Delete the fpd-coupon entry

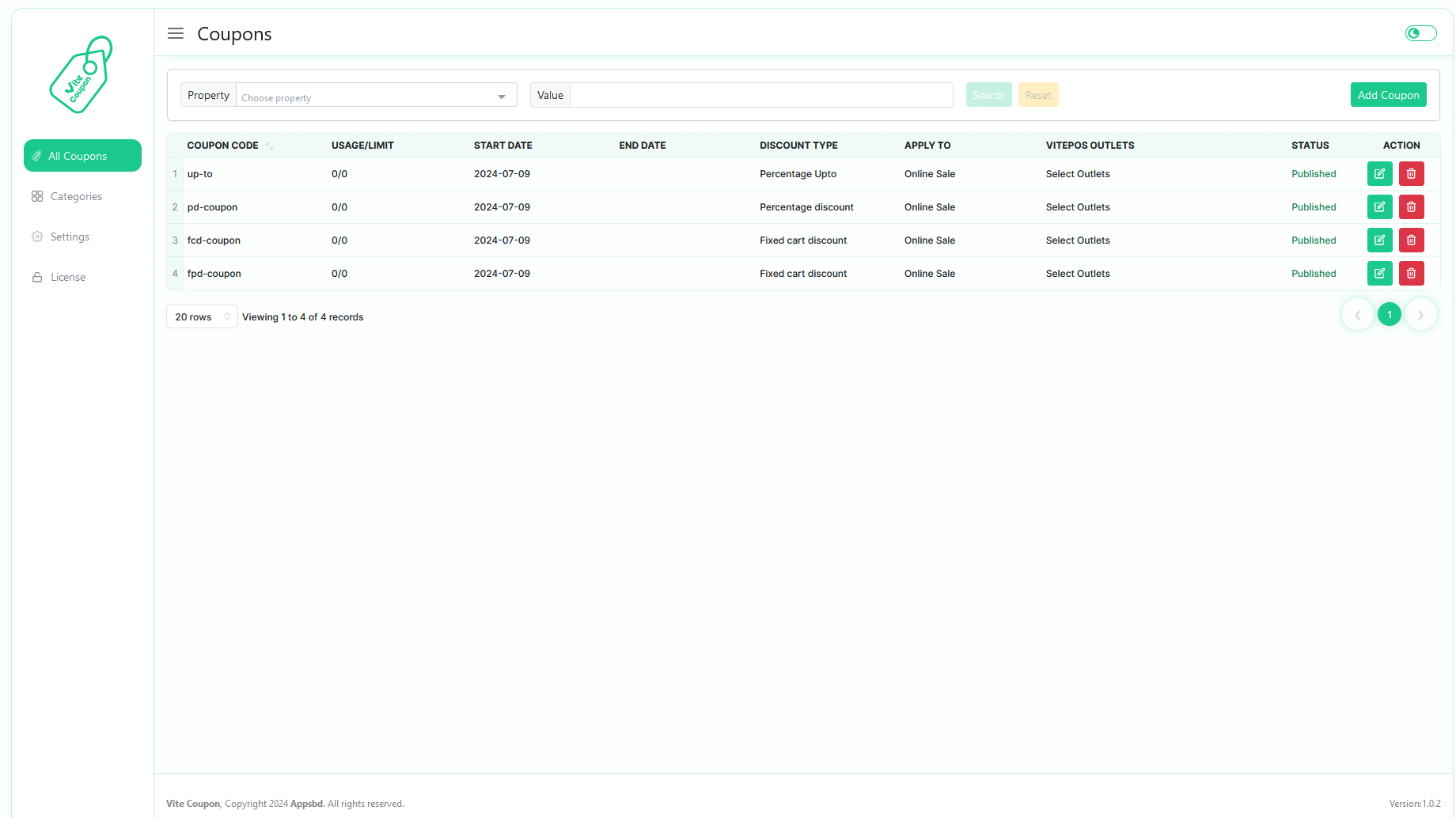click(x=1411, y=273)
